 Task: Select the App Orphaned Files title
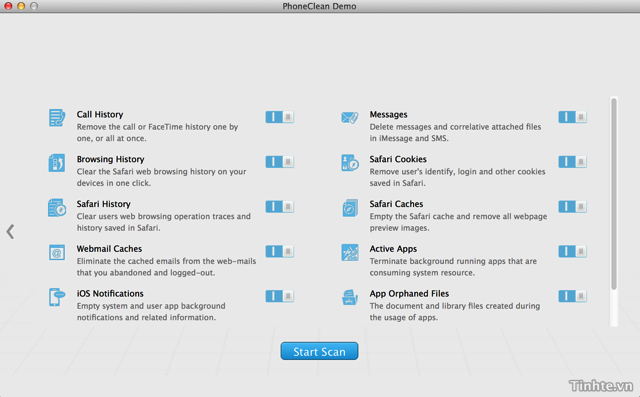pyautogui.click(x=409, y=293)
